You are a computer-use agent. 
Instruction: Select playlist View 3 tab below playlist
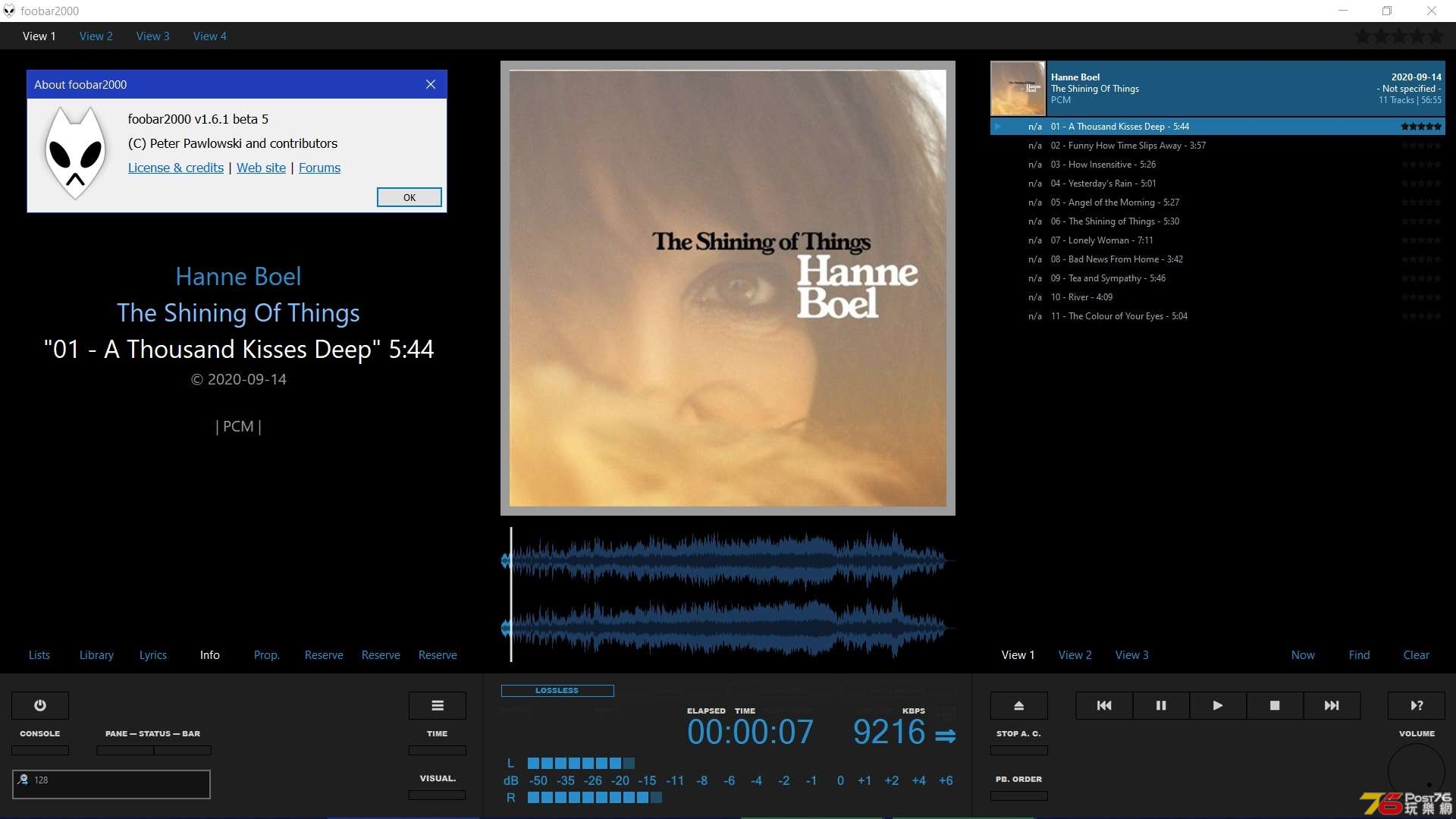tap(1131, 655)
